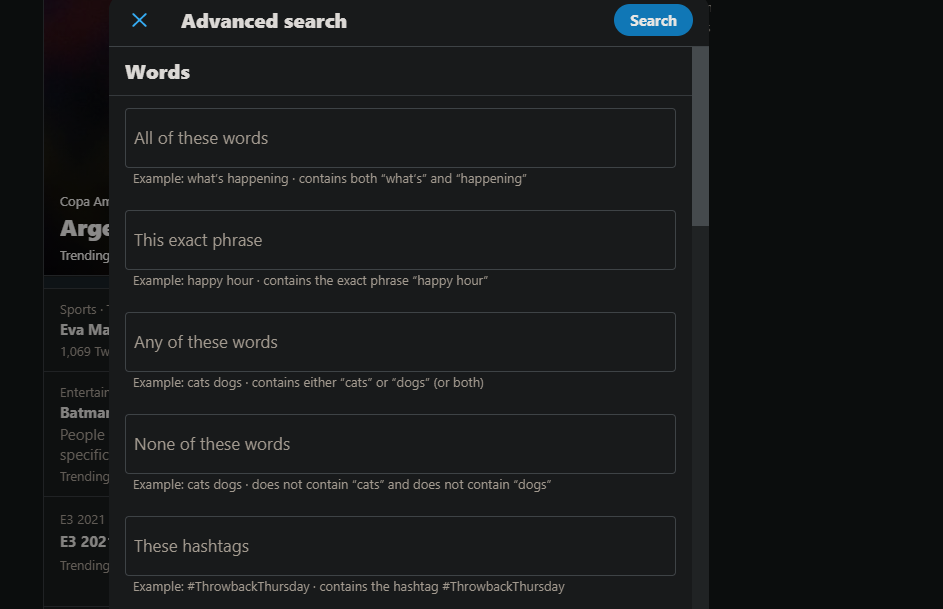This screenshot has width=943, height=609.
Task: Click the blue Search button
Action: click(653, 20)
